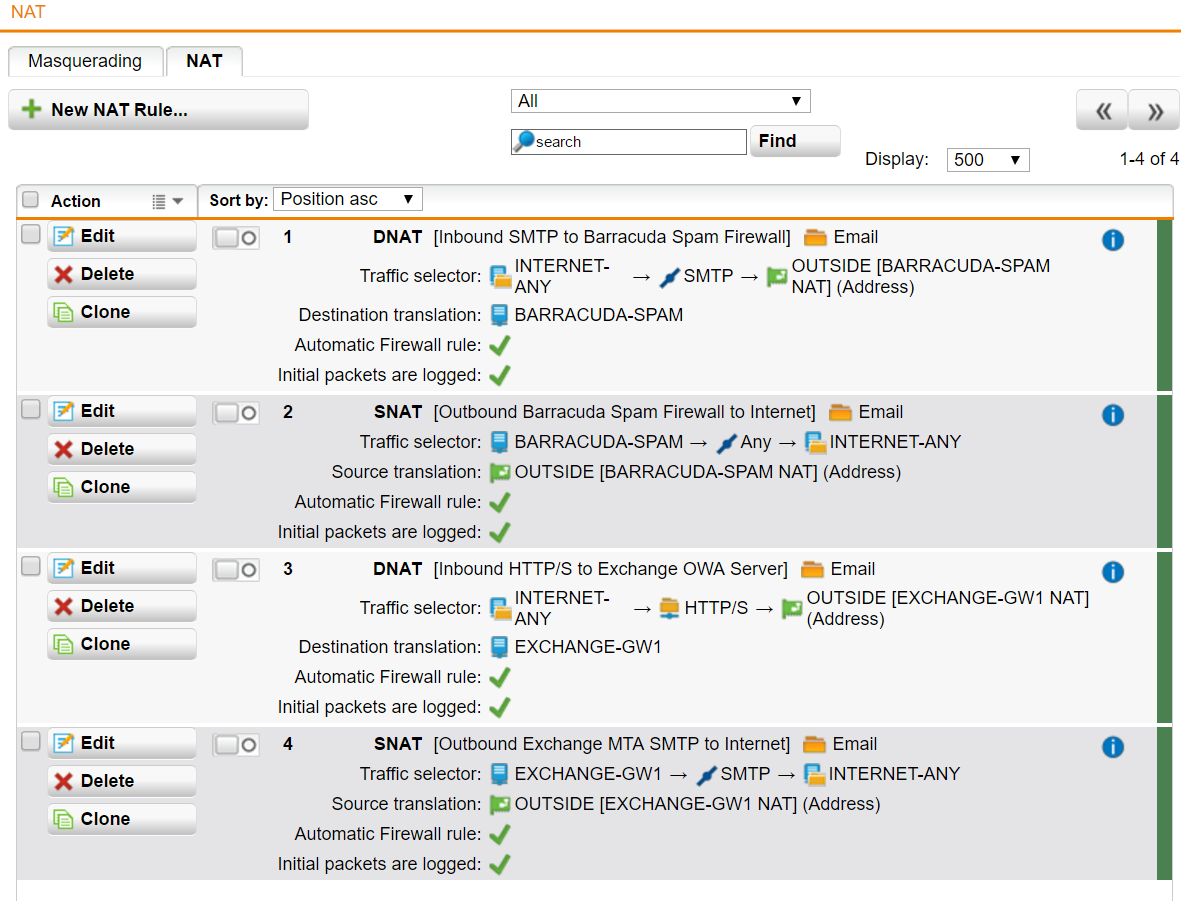
Task: Edit NAT rule 4
Action: coord(122,743)
